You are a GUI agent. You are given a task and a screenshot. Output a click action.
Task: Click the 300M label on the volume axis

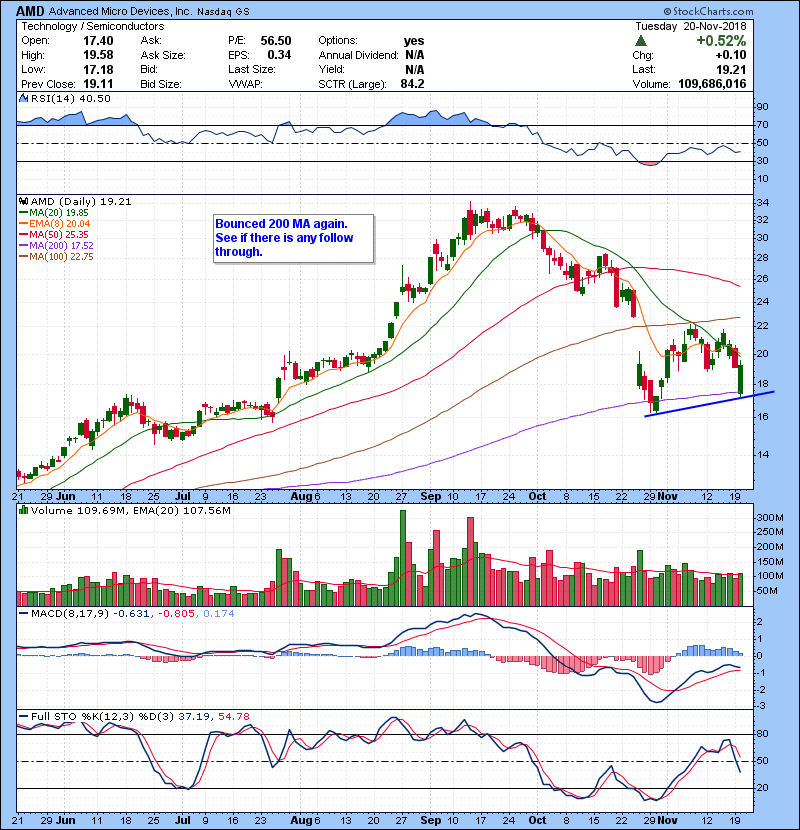click(770, 518)
